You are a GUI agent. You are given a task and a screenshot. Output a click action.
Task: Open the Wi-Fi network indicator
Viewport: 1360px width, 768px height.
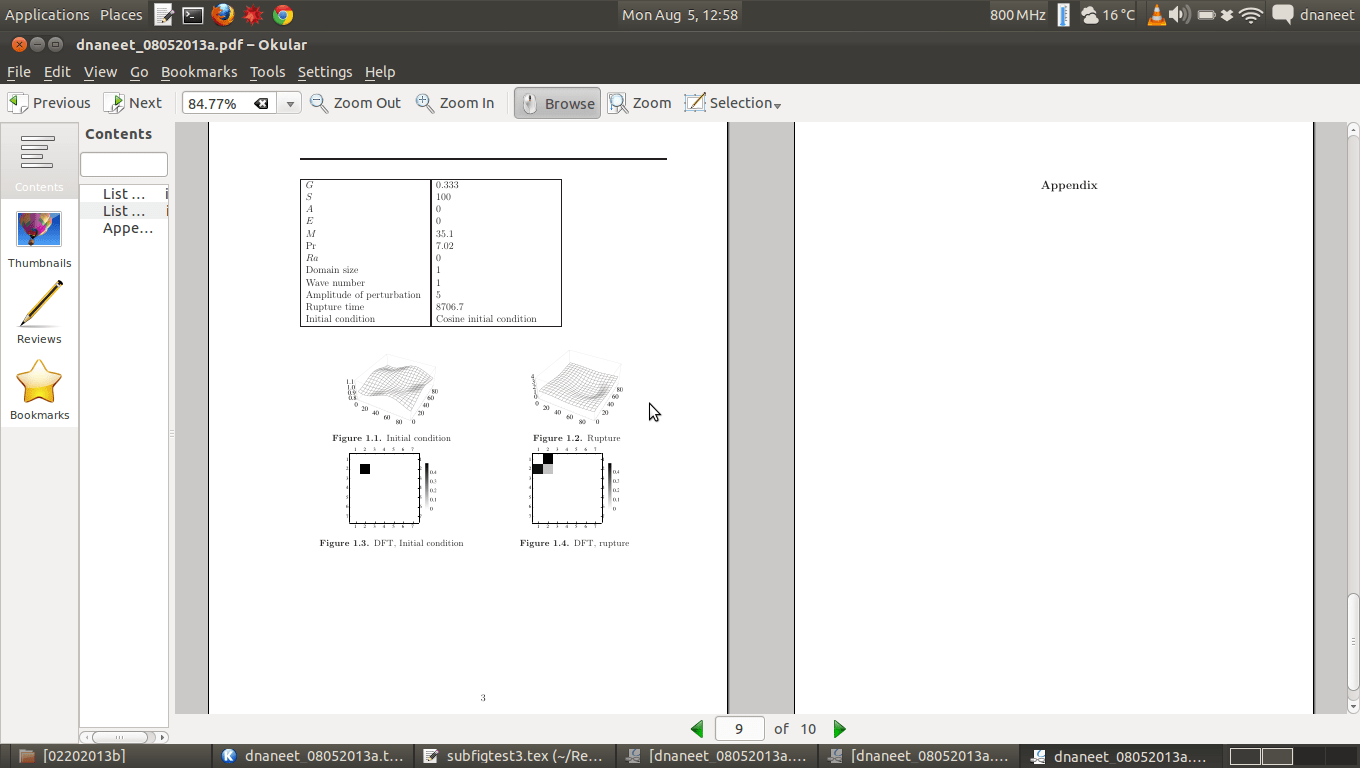[x=1250, y=15]
